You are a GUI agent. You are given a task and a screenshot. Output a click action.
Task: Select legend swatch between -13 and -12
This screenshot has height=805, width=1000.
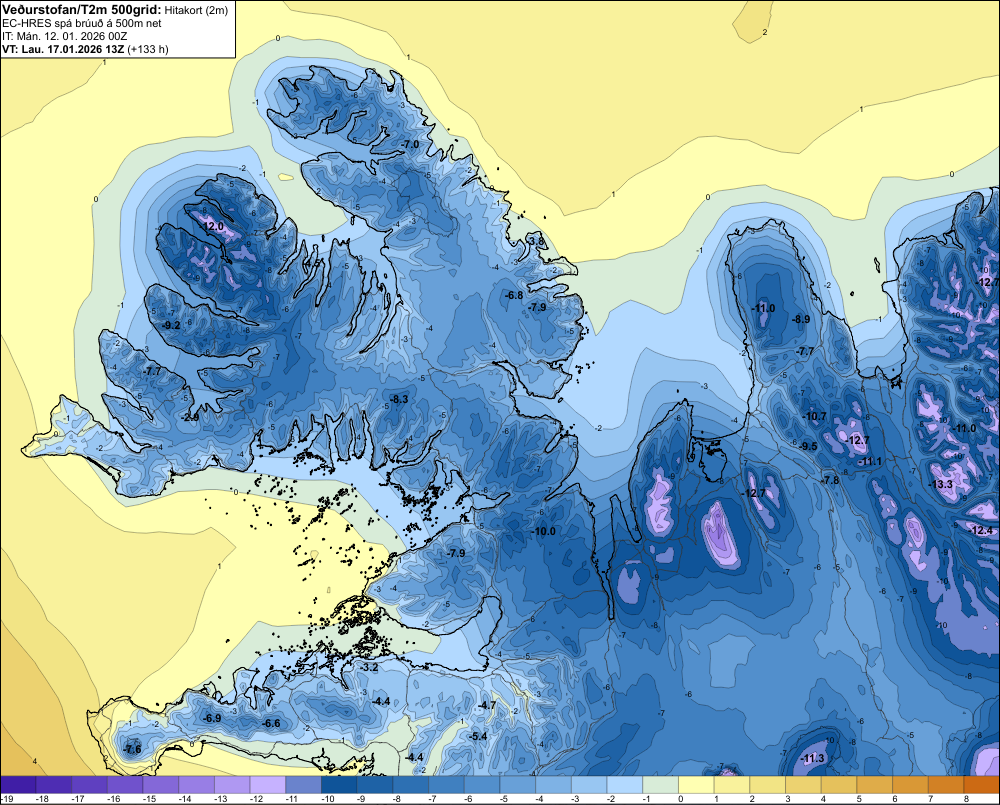tap(232, 785)
